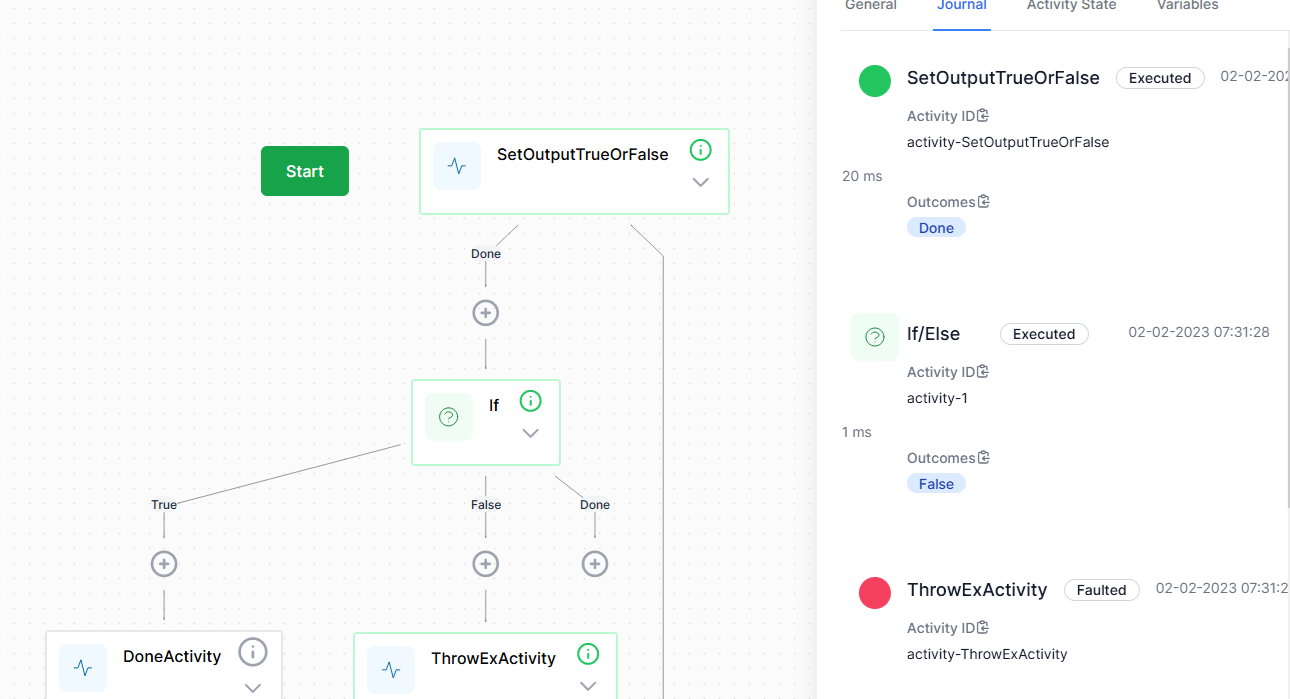
Task: Expand the SetOutputTrueOrFalse node chevron
Action: tap(701, 182)
